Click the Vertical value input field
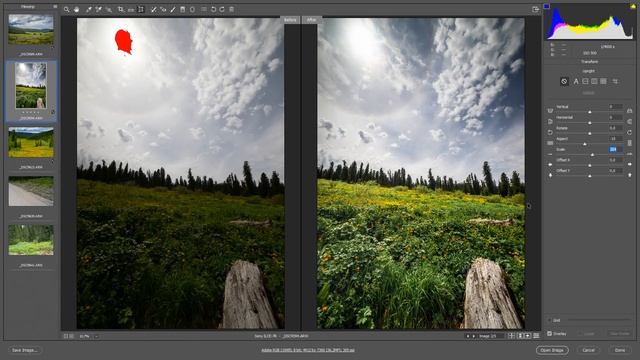 click(x=615, y=107)
